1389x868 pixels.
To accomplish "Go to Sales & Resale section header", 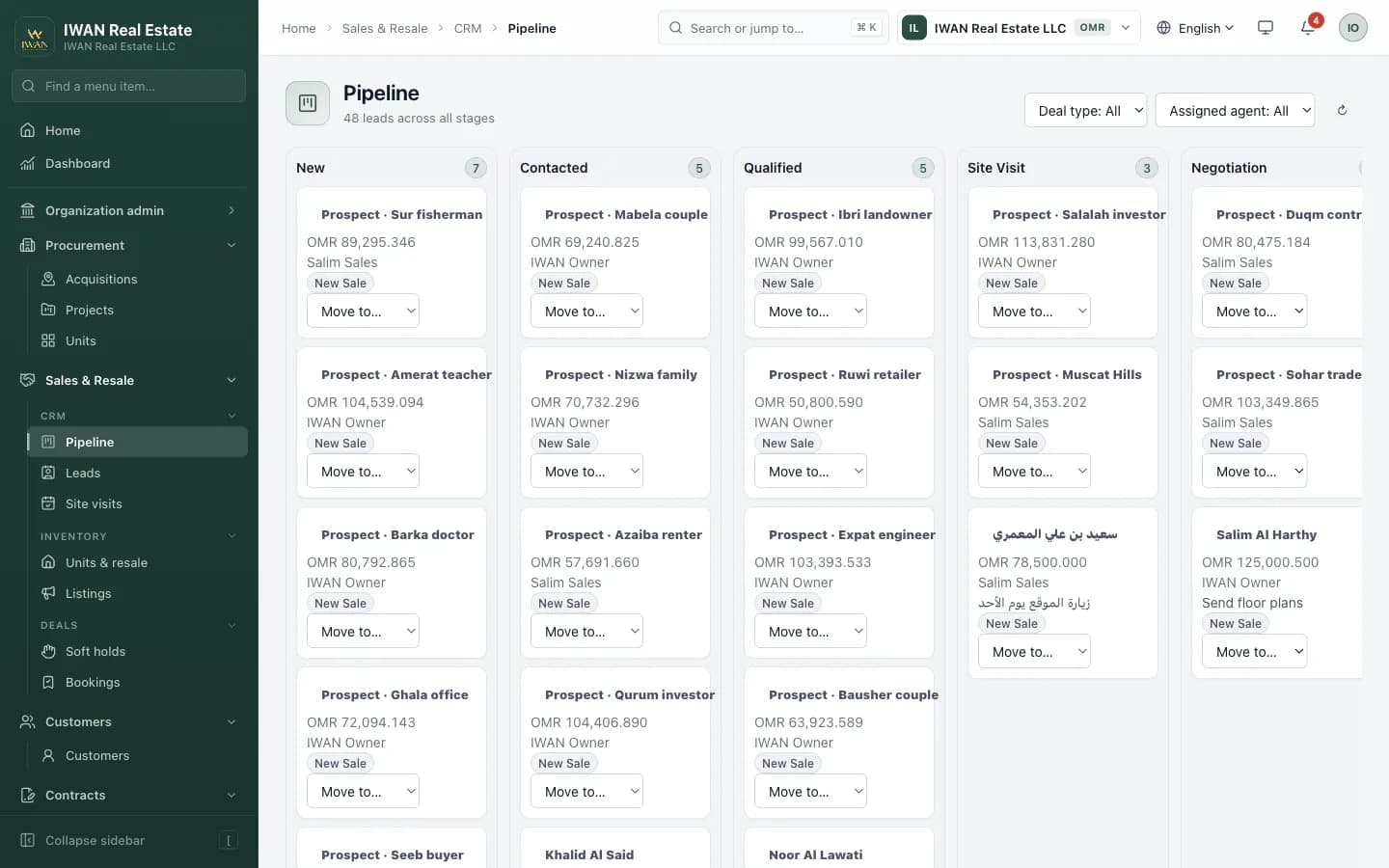I will [129, 380].
